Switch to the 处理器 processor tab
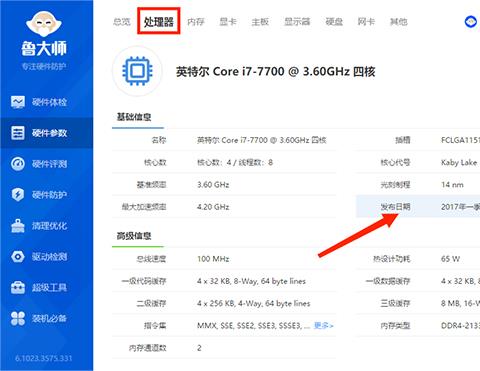Viewport: 480px width, 371px height. pos(159,22)
